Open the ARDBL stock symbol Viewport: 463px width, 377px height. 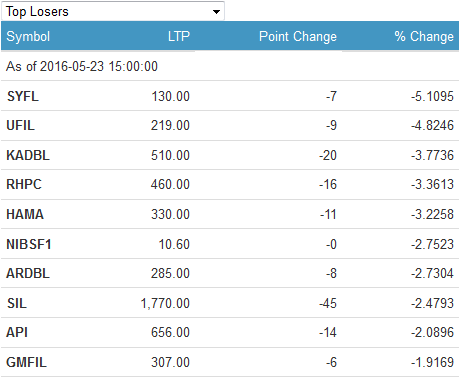pos(28,273)
